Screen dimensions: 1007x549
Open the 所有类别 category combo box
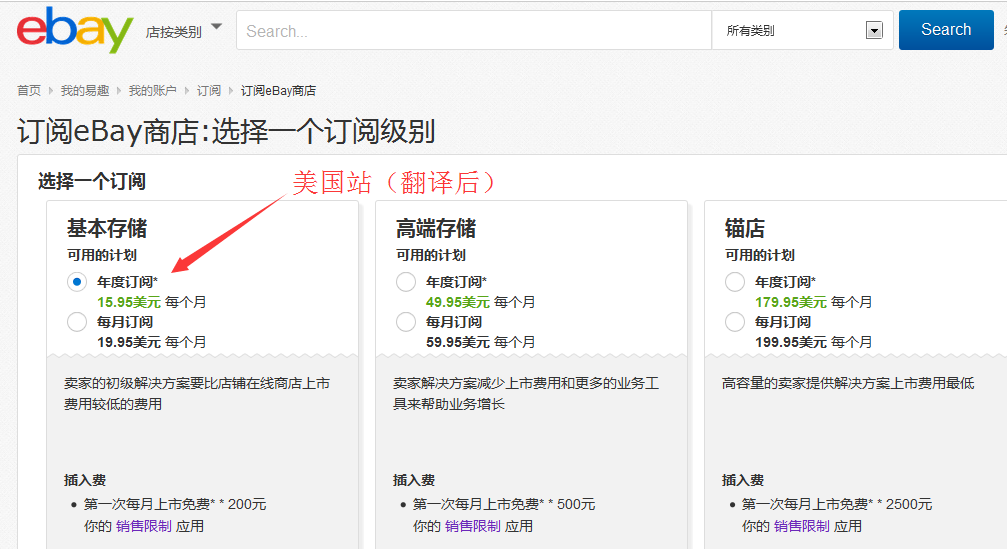pyautogui.click(x=803, y=30)
